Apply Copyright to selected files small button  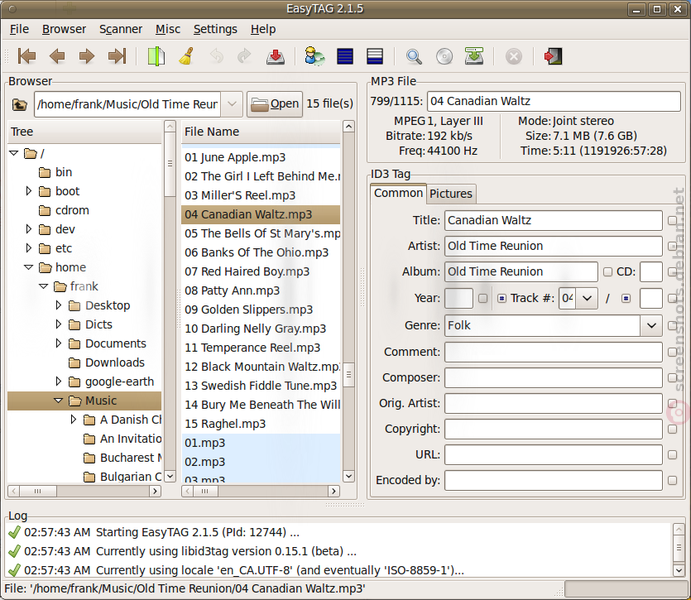[x=672, y=429]
